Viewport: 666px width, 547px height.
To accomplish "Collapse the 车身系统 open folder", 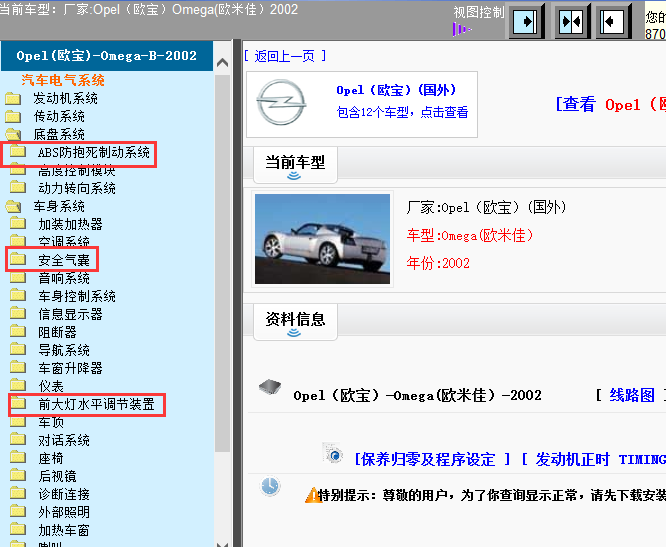I will click(13, 206).
